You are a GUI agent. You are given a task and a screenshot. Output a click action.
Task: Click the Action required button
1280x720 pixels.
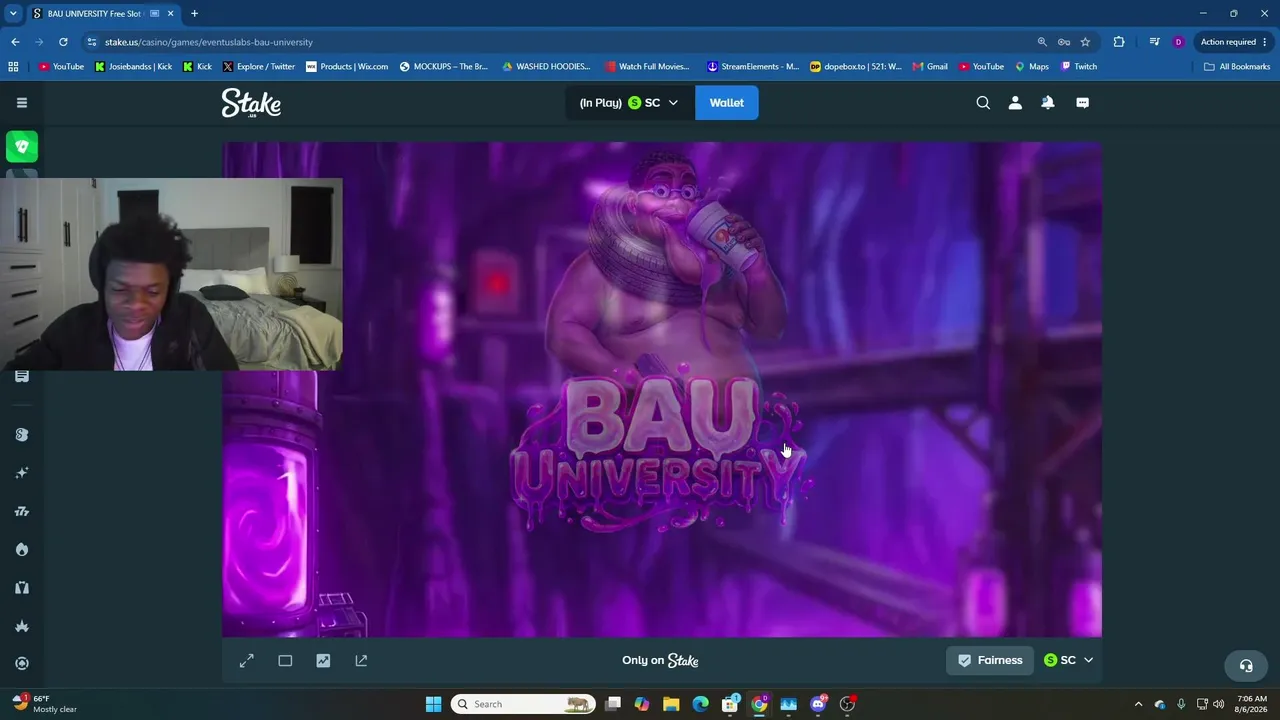pos(1235,42)
